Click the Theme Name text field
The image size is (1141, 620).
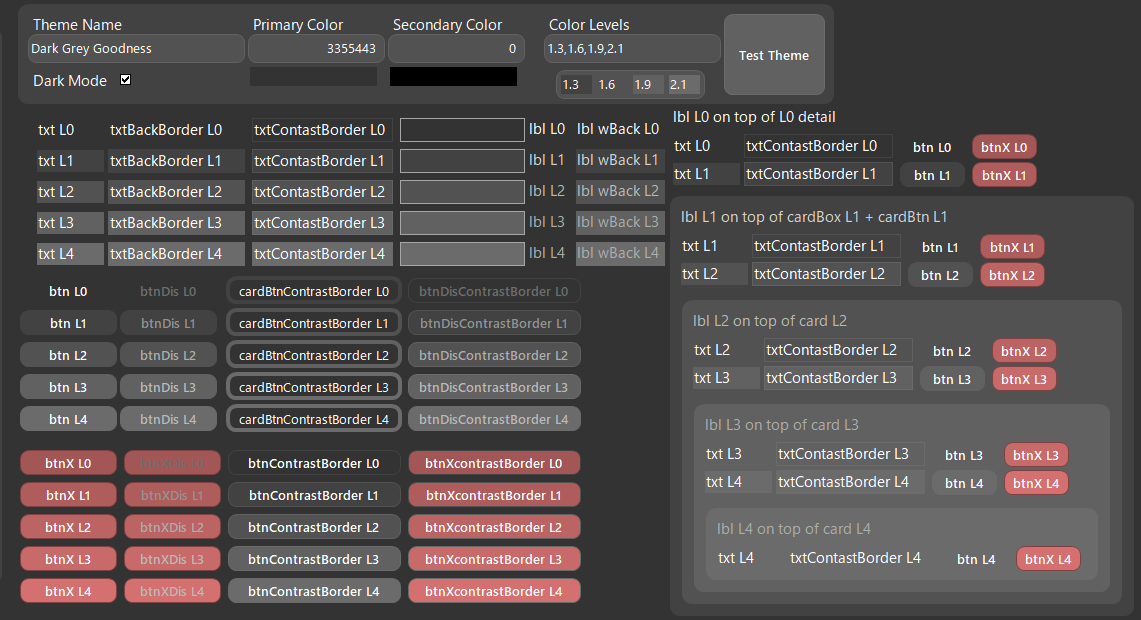click(x=137, y=48)
